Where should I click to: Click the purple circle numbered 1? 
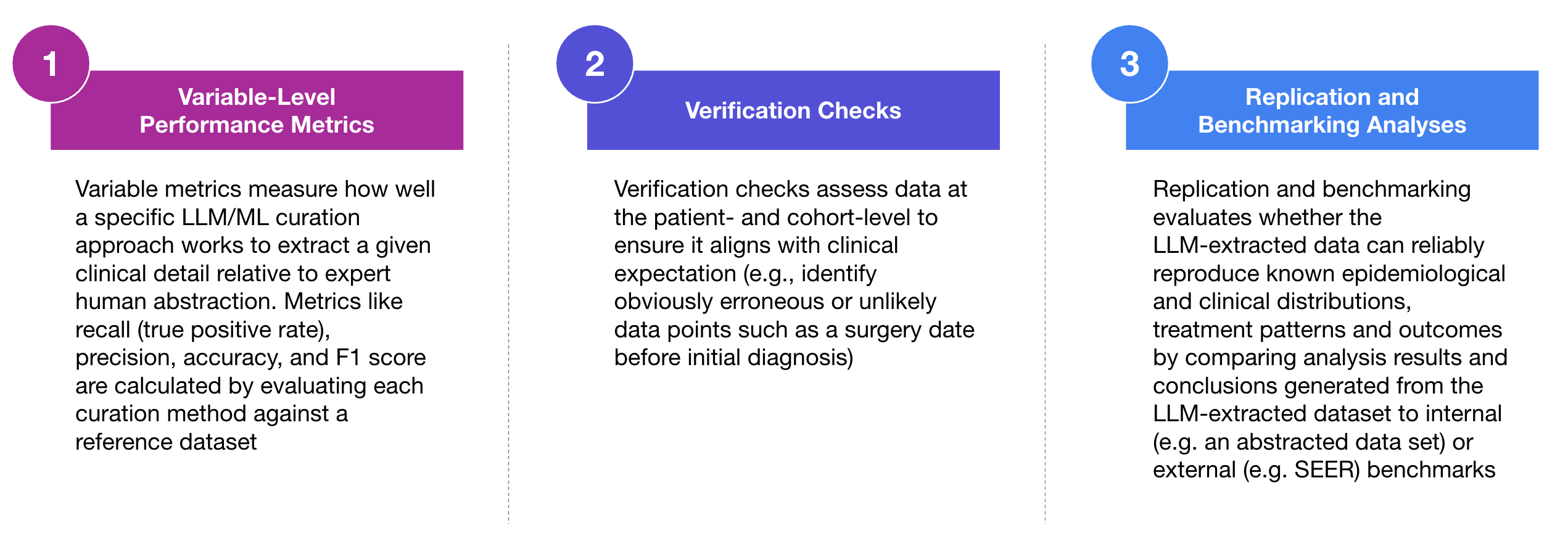point(51,64)
